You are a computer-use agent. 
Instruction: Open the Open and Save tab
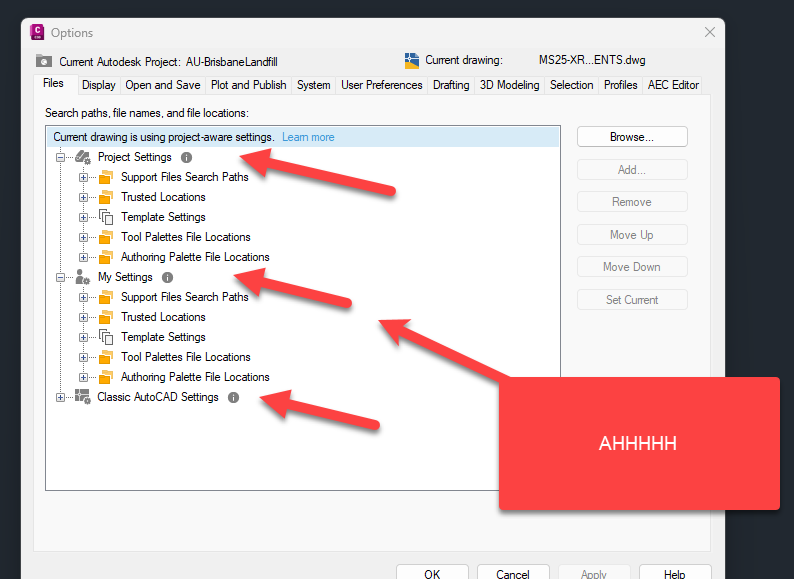163,85
